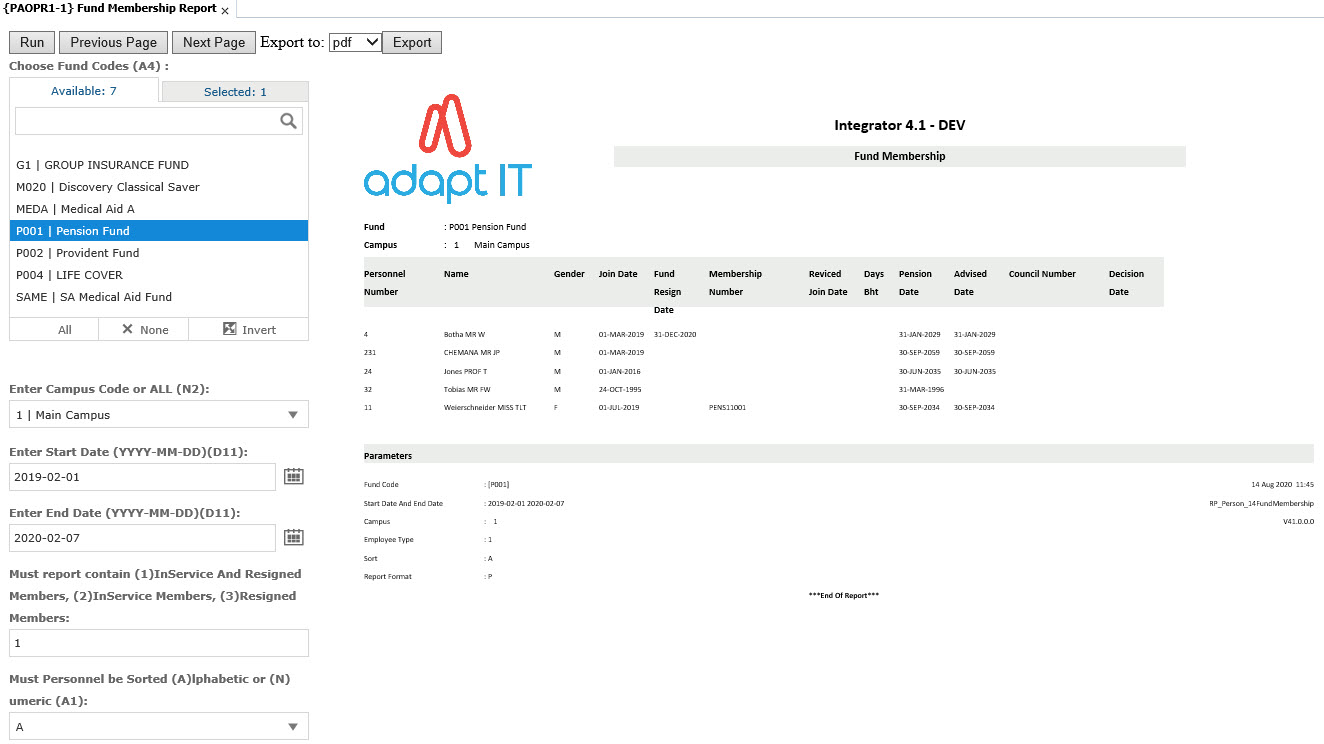Click the Invert selection button
The image size is (1324, 744).
click(249, 330)
